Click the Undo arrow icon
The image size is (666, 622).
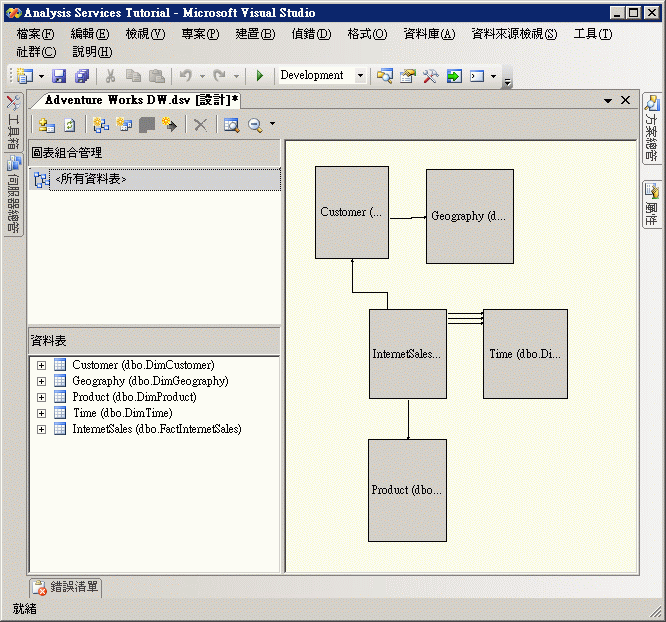click(x=186, y=76)
